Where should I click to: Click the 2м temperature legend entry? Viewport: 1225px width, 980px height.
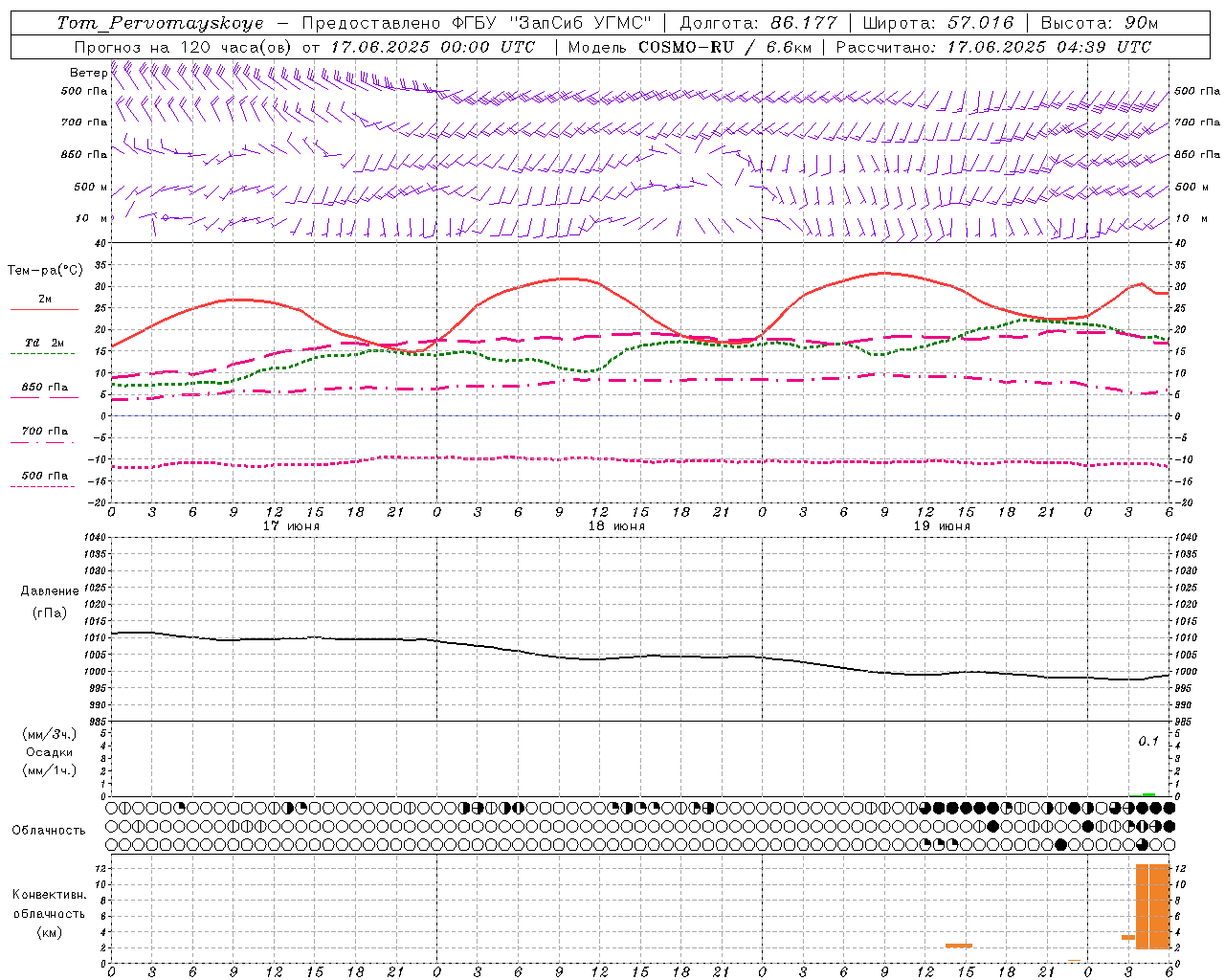click(45, 300)
